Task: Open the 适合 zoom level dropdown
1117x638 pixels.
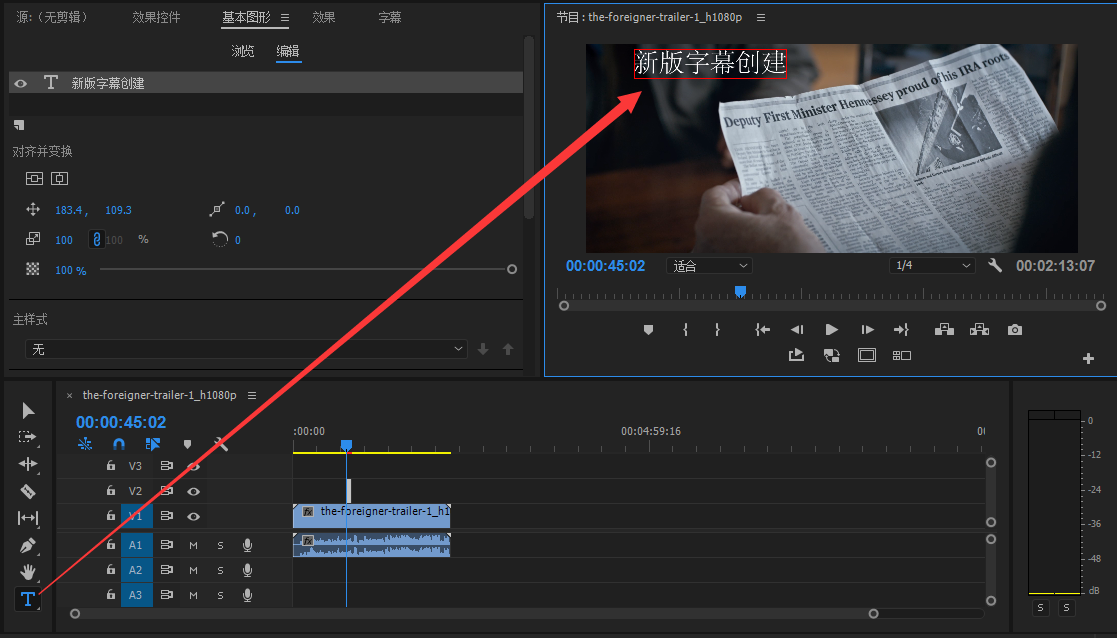Action: coord(710,266)
